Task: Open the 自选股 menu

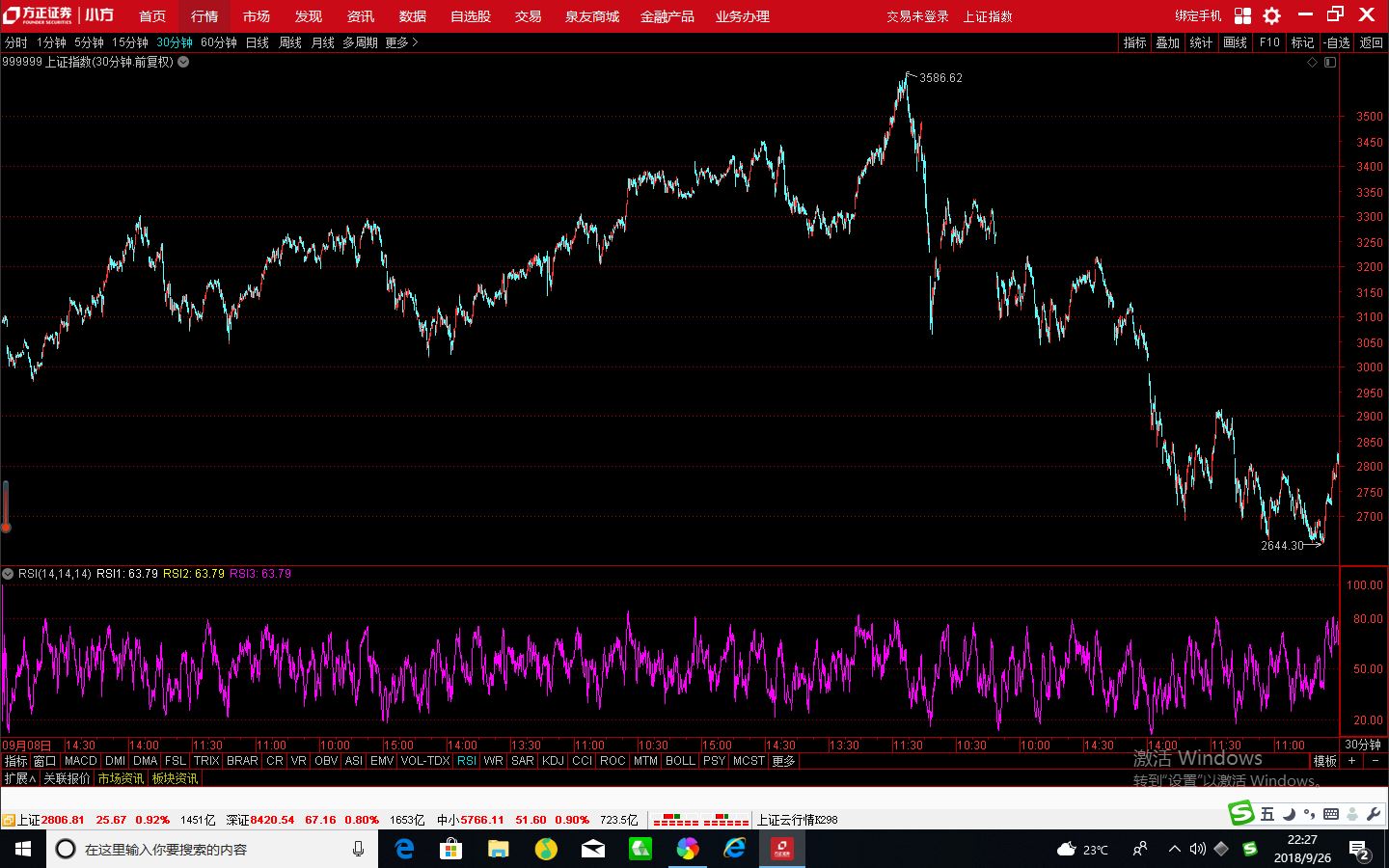Action: coord(471,16)
